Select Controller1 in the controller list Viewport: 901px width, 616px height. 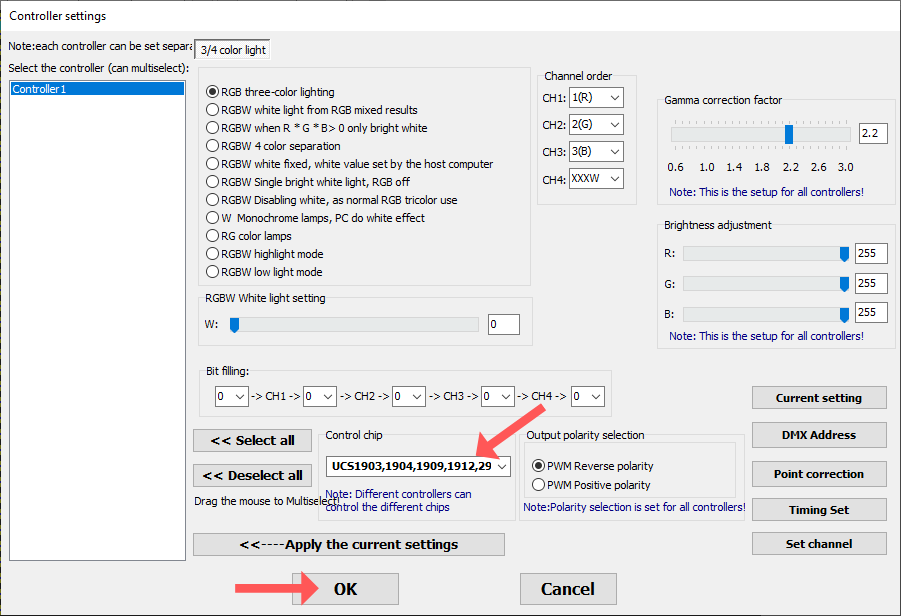96,87
